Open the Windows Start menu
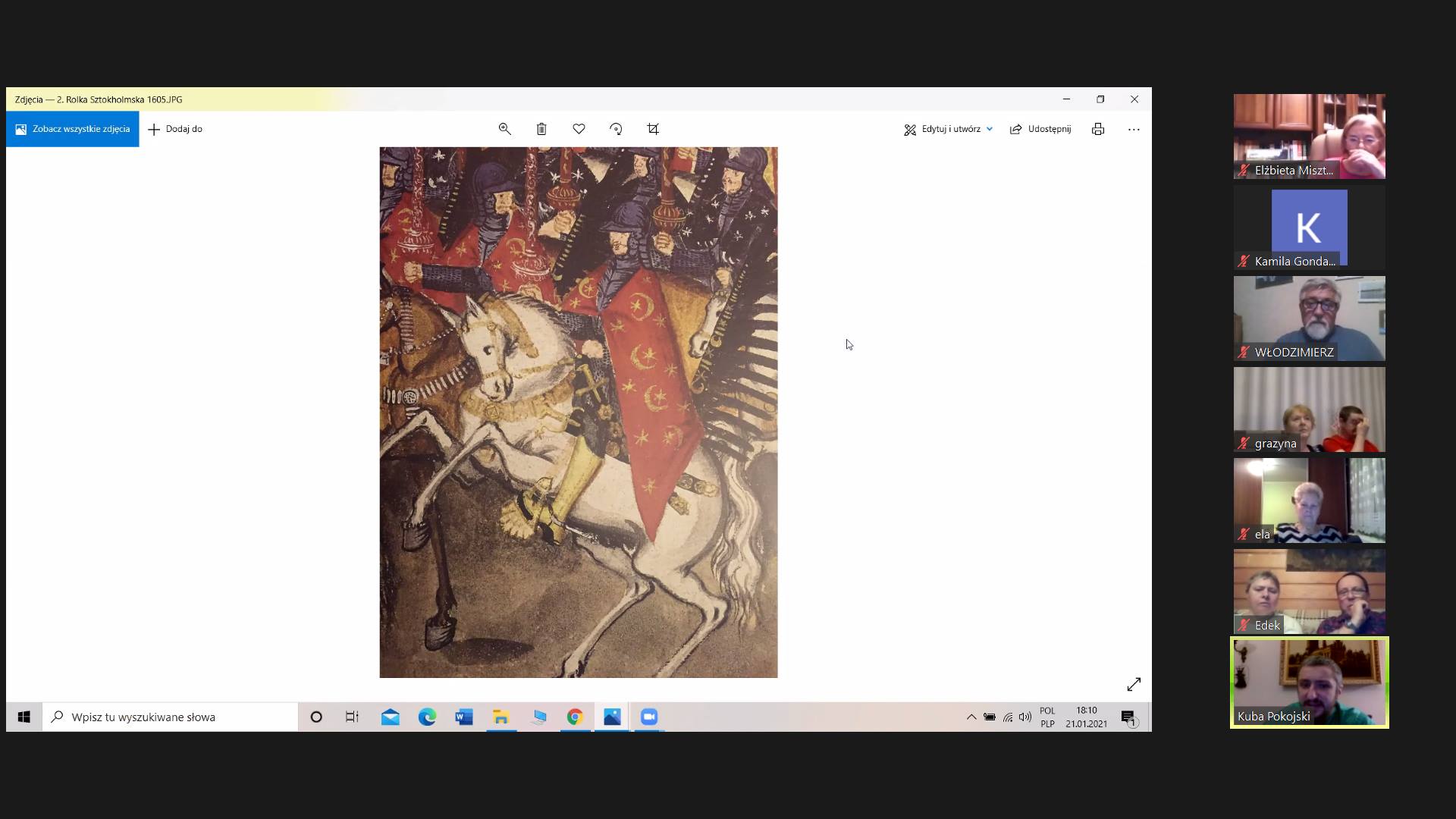Viewport: 1456px width, 819px height. pyautogui.click(x=24, y=717)
